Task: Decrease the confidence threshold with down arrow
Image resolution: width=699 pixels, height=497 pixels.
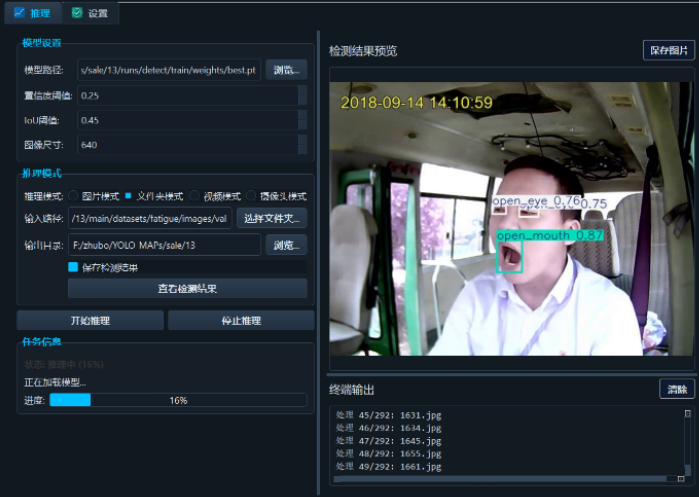Action: (303, 101)
